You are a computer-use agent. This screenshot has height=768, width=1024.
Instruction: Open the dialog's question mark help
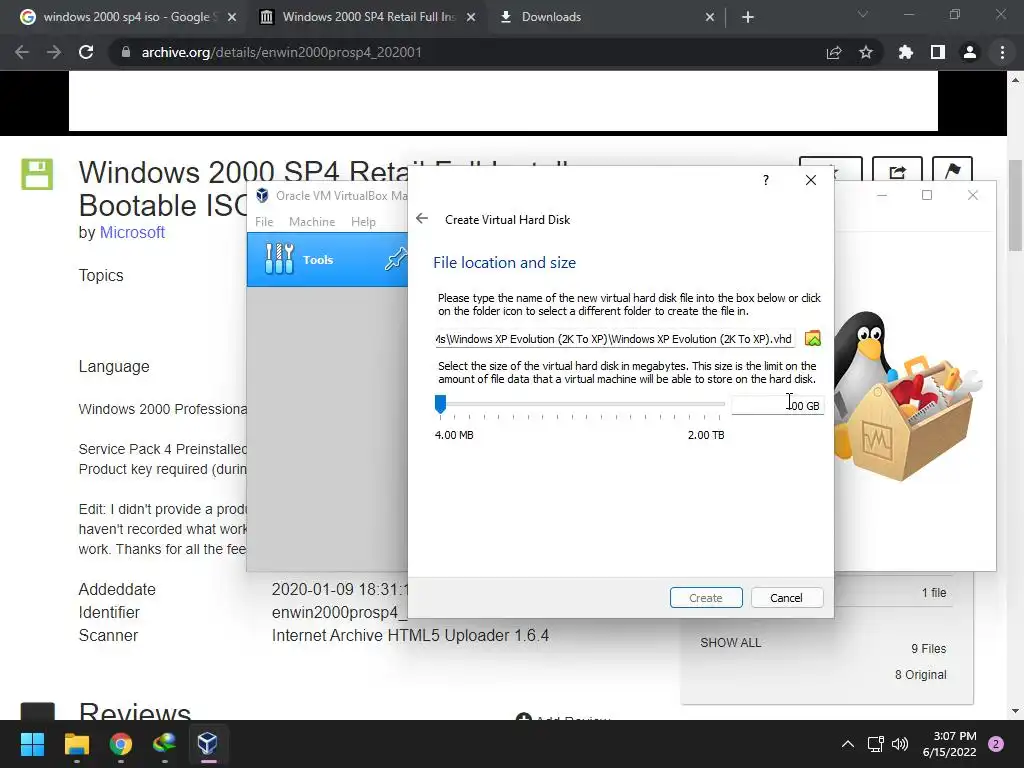(765, 180)
